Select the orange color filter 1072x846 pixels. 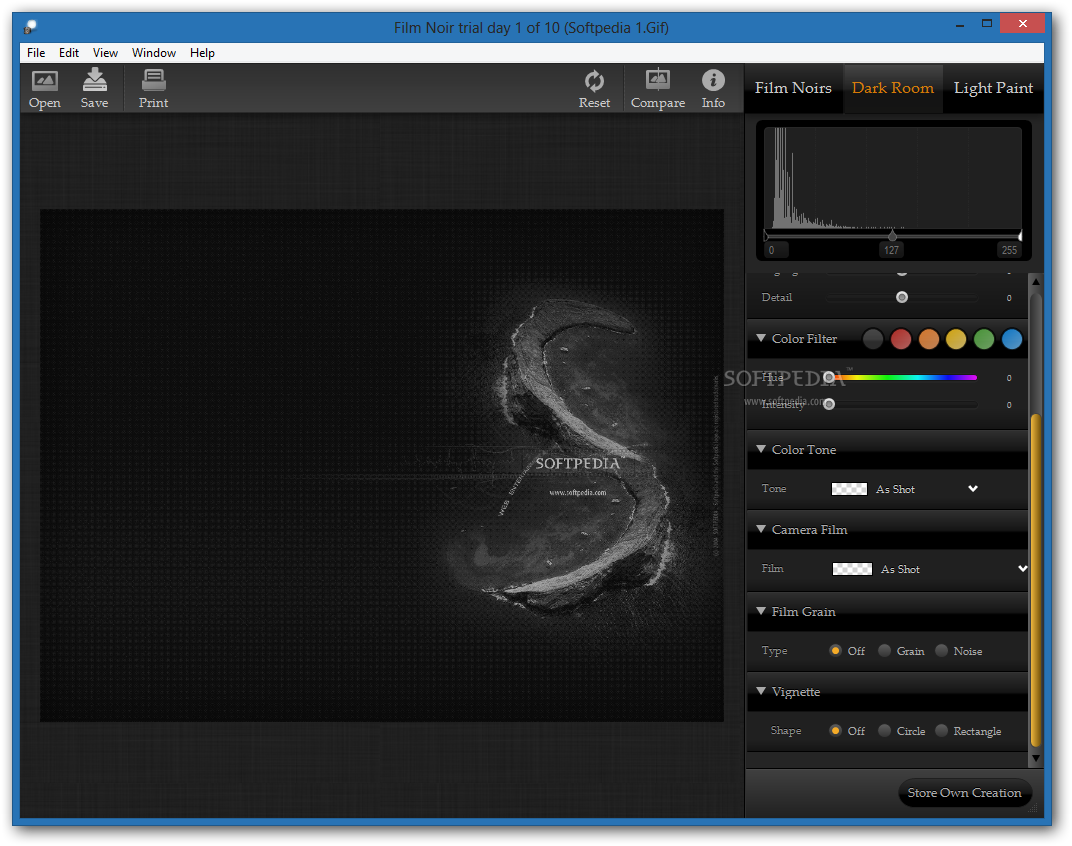pos(928,339)
